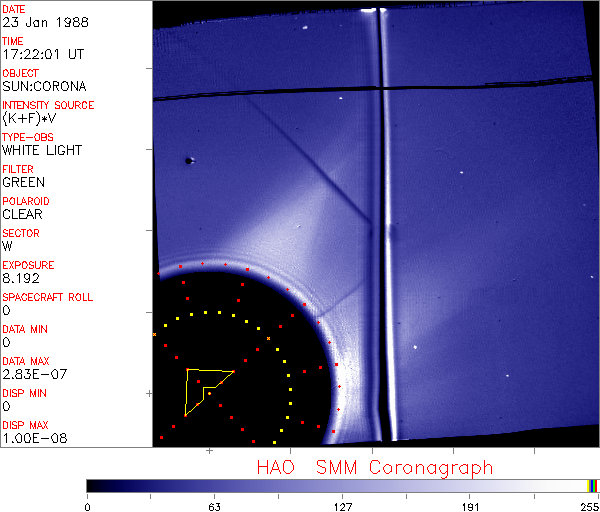Image resolution: width=600 pixels, height=512 pixels.
Task: Click the black left end of the color bar
Action: click(95, 485)
